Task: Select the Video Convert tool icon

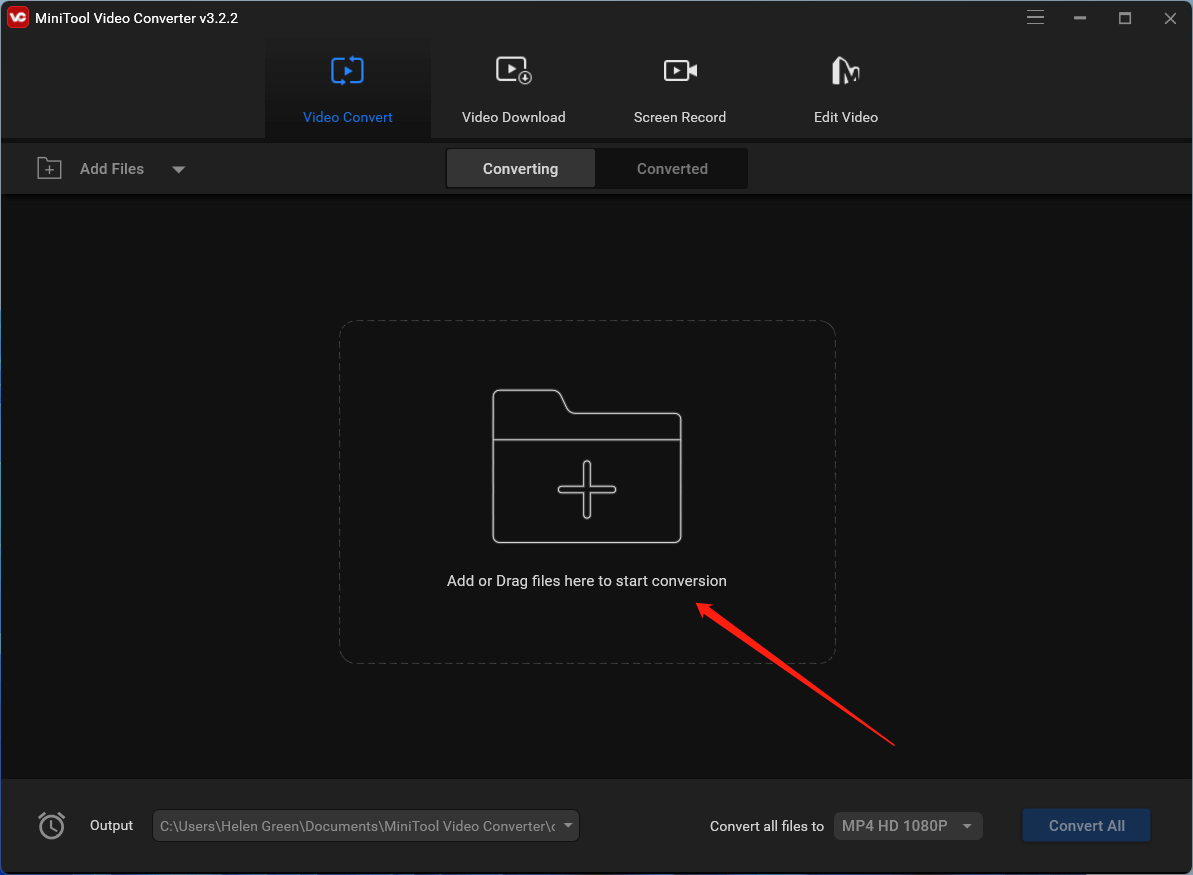Action: [347, 70]
